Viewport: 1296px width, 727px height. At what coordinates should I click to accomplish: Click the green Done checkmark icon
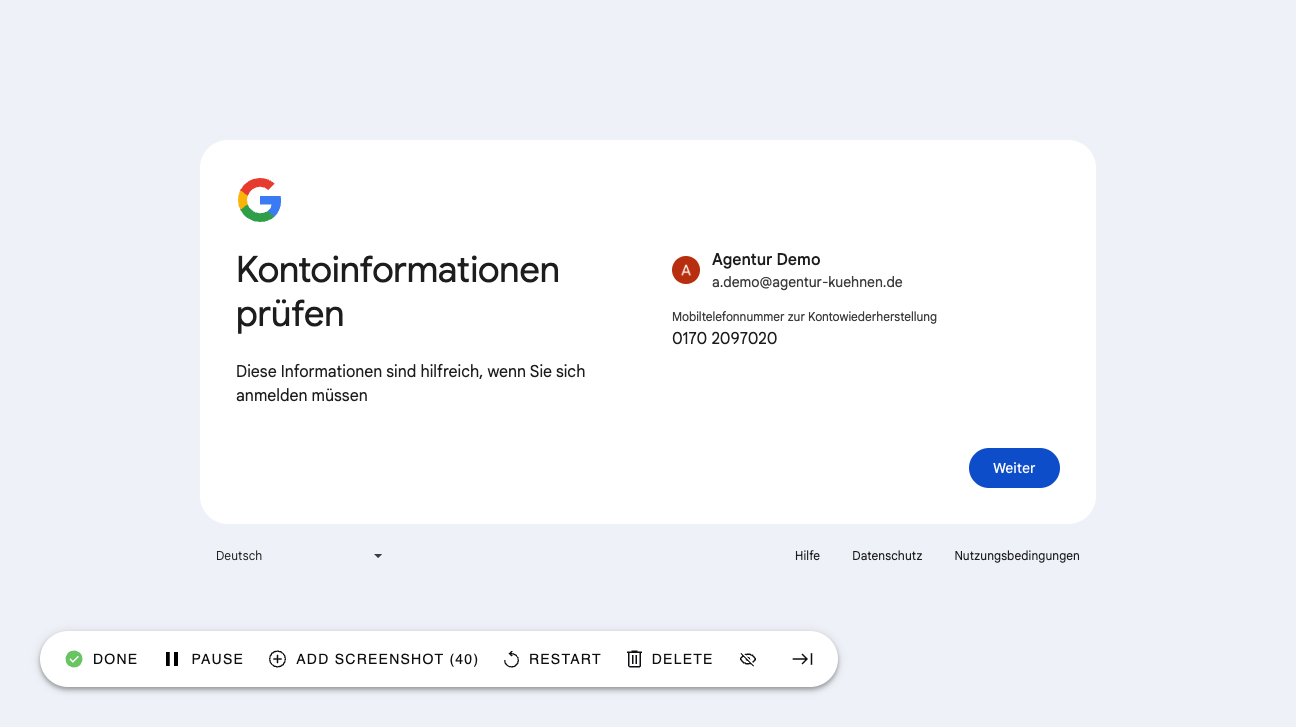[x=74, y=659]
